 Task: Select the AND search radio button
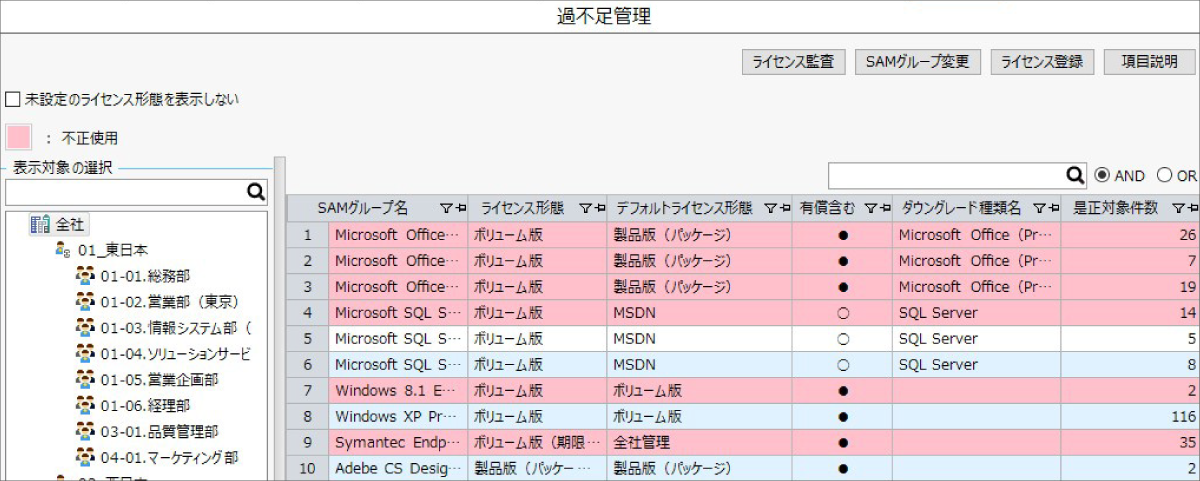point(1103,175)
